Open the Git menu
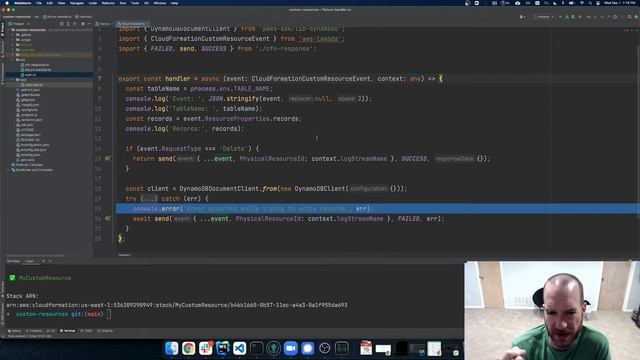 (x=147, y=3)
